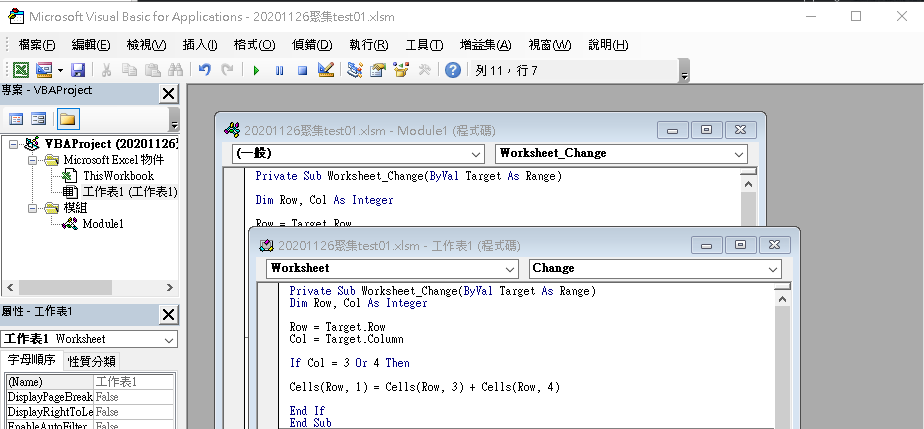Switch to Microsoft Excel view icon
The width and height of the screenshot is (924, 429).
point(21,70)
